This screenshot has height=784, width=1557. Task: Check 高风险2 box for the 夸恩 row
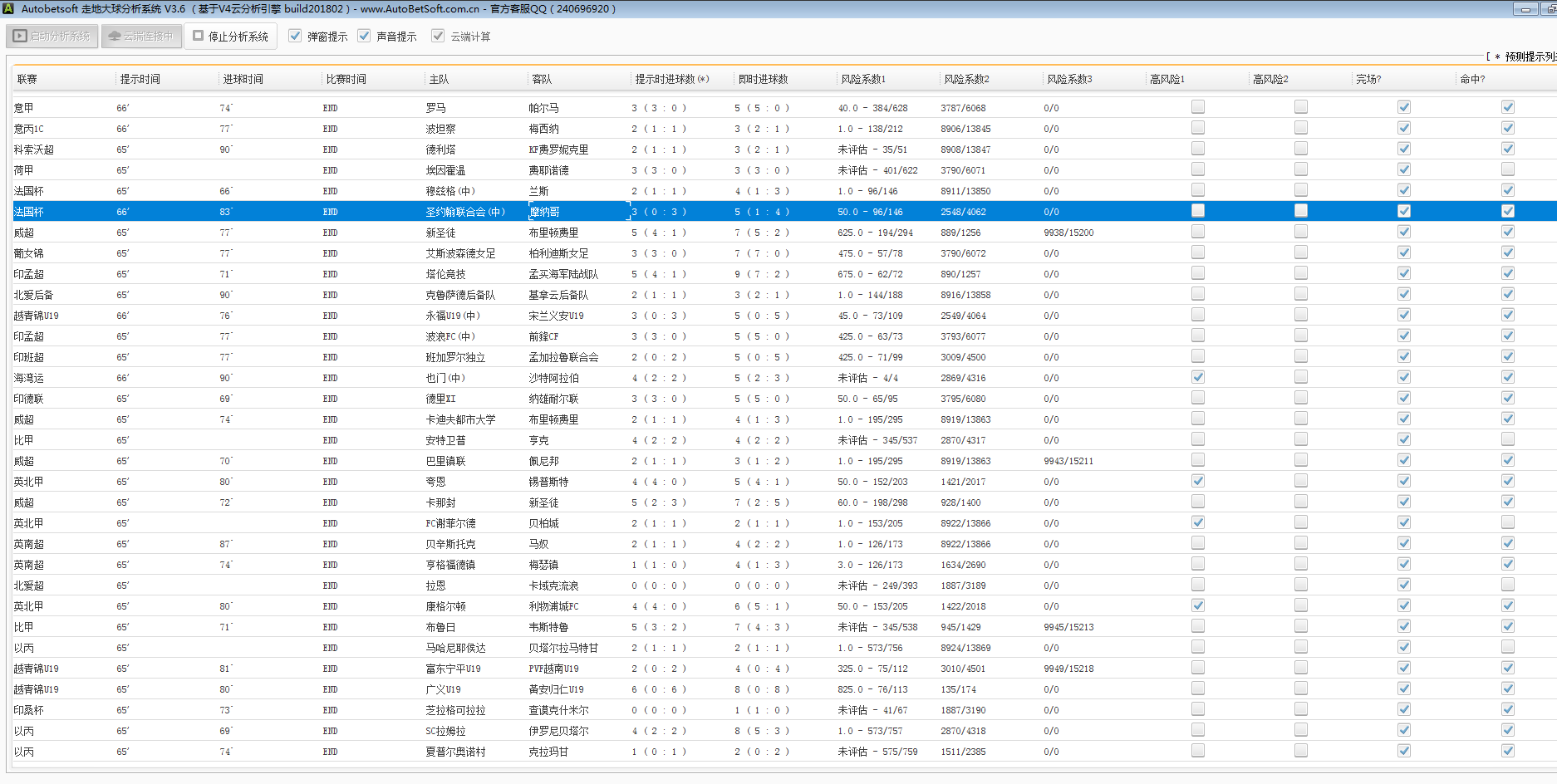coord(1300,481)
